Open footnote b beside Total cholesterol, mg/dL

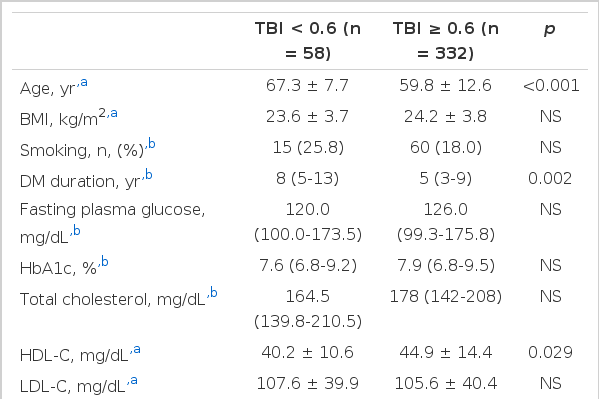(214, 293)
